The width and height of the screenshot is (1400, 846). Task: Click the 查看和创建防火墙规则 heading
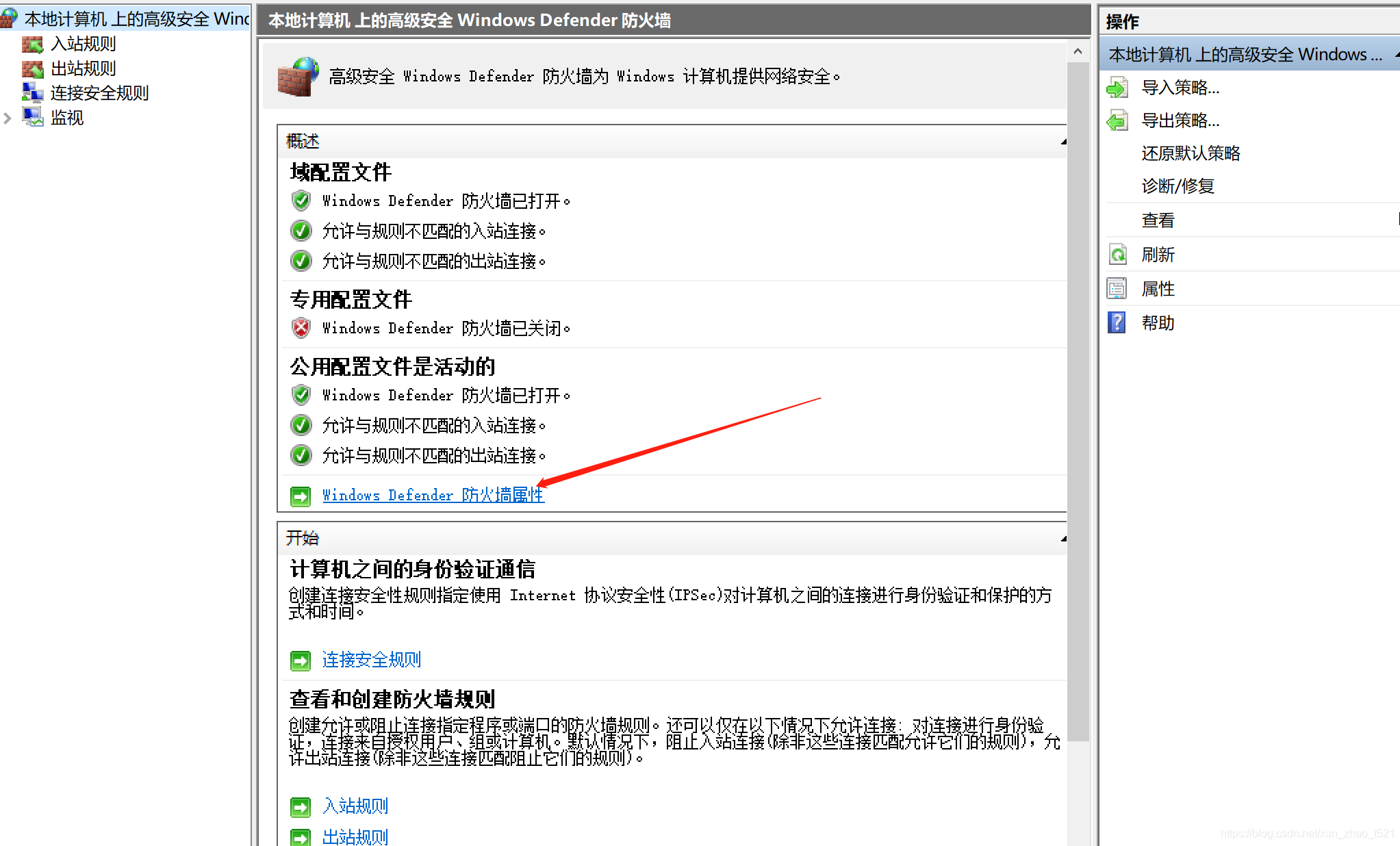pyautogui.click(x=392, y=699)
